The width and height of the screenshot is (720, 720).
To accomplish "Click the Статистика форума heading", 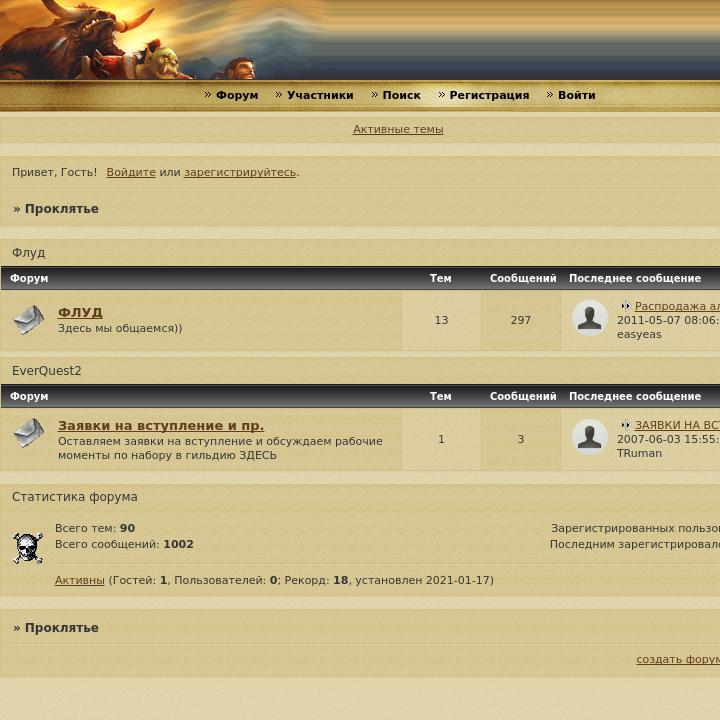I will pos(74,497).
